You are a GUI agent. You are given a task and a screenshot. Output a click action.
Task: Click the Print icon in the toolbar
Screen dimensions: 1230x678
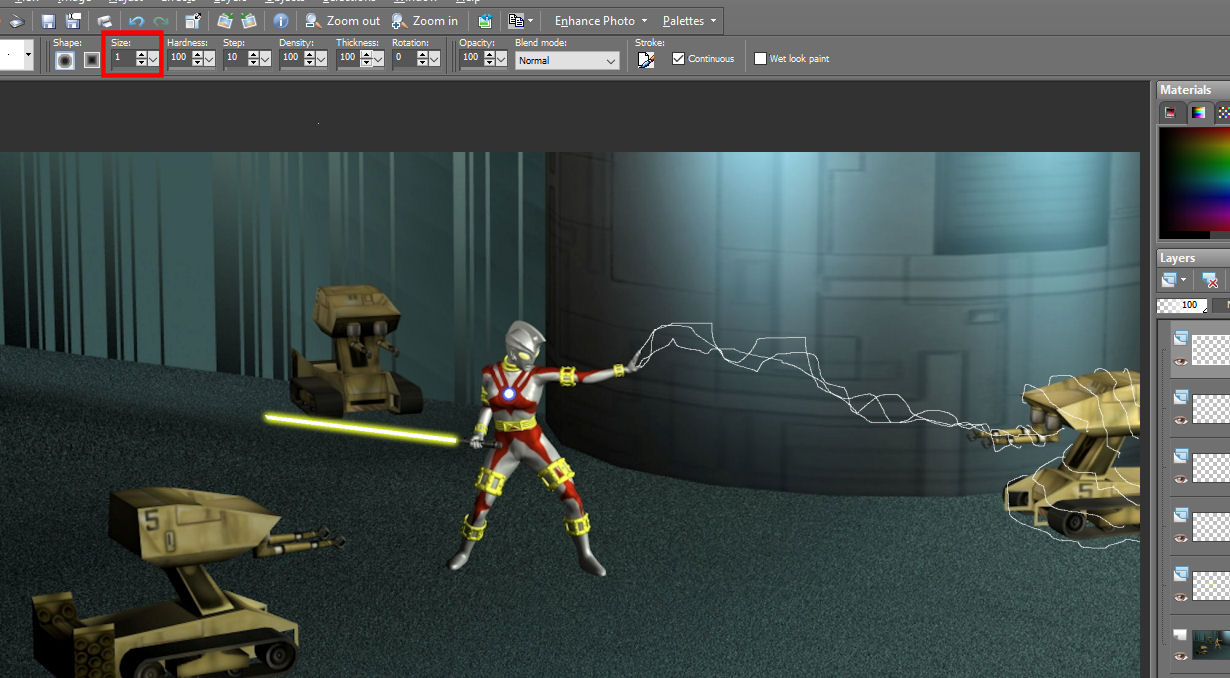click(104, 20)
